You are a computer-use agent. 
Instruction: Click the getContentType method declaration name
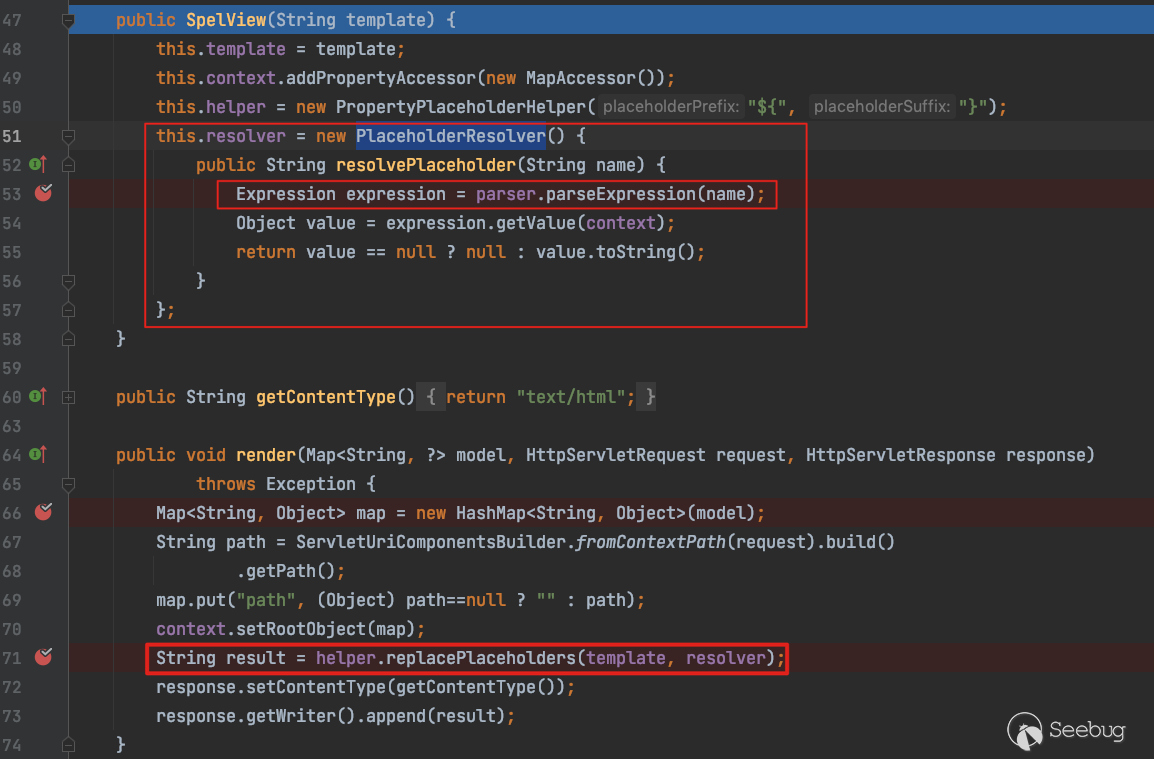coord(326,397)
